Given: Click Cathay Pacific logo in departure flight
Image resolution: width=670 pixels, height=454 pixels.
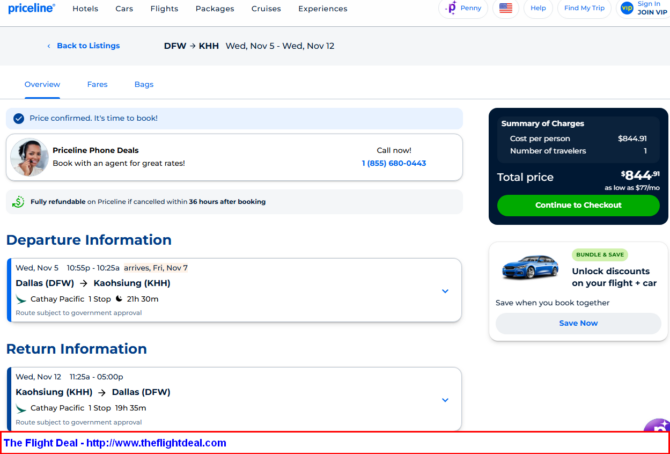Looking at the screenshot, I should pos(21,299).
